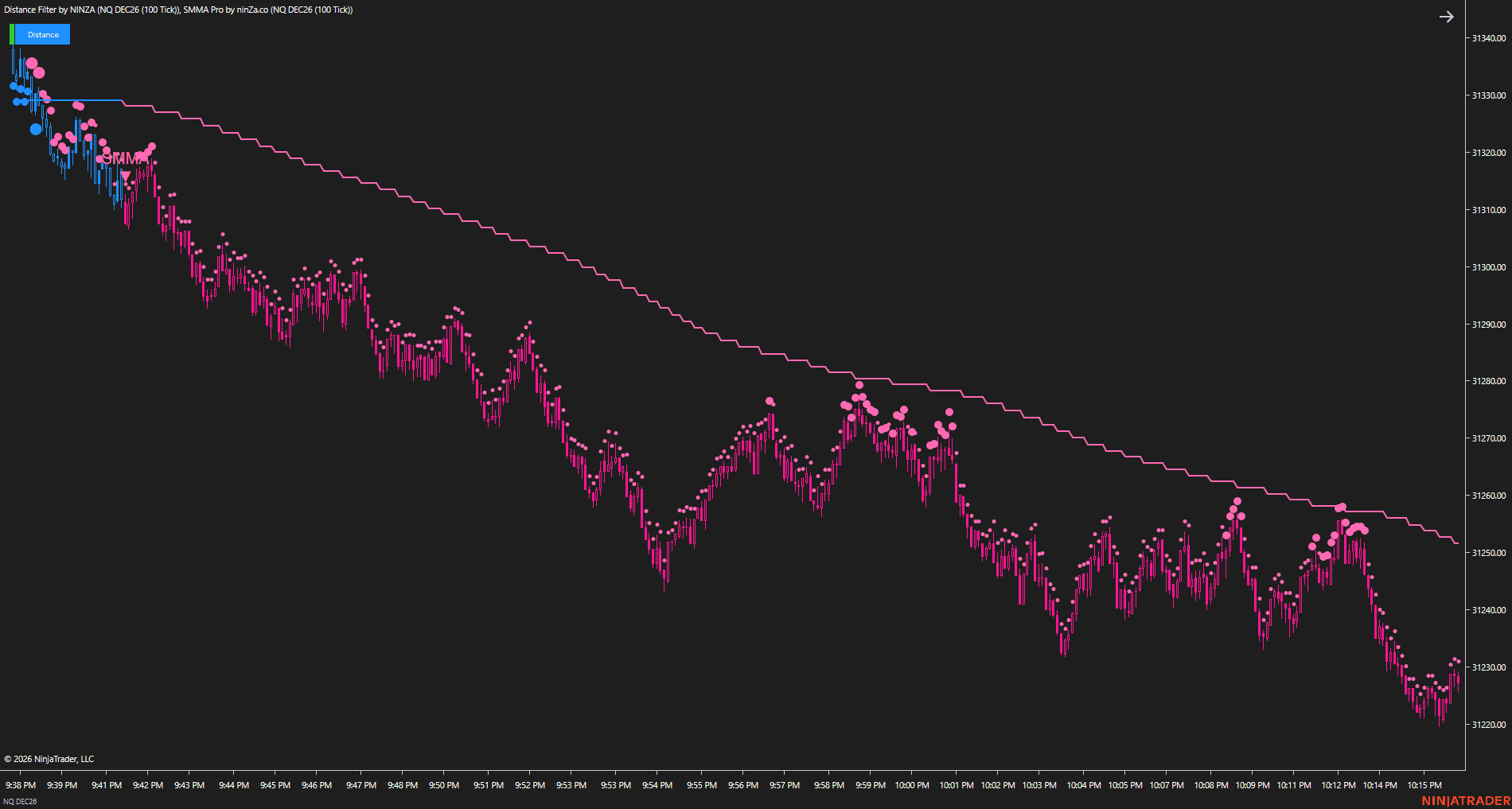Click the 9:41 PM time axis label

point(107,785)
